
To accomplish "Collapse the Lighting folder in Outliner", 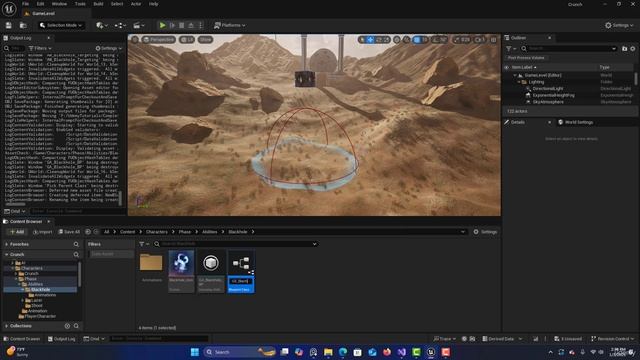I will (519, 82).
